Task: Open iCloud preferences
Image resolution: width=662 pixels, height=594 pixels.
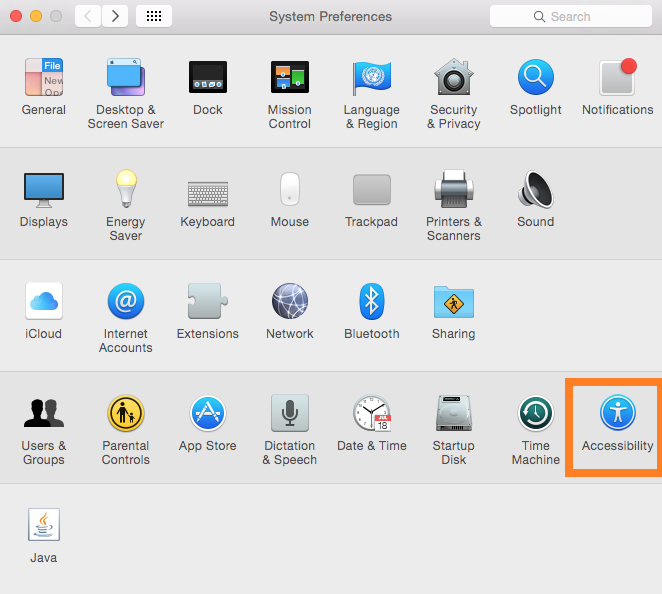Action: [x=43, y=302]
